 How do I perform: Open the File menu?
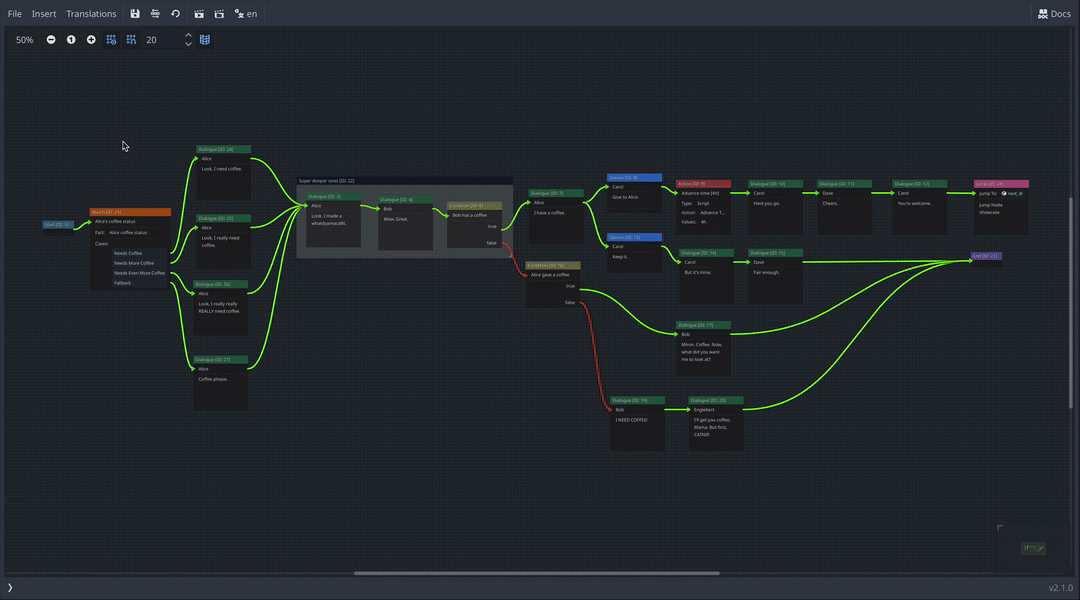coord(15,14)
